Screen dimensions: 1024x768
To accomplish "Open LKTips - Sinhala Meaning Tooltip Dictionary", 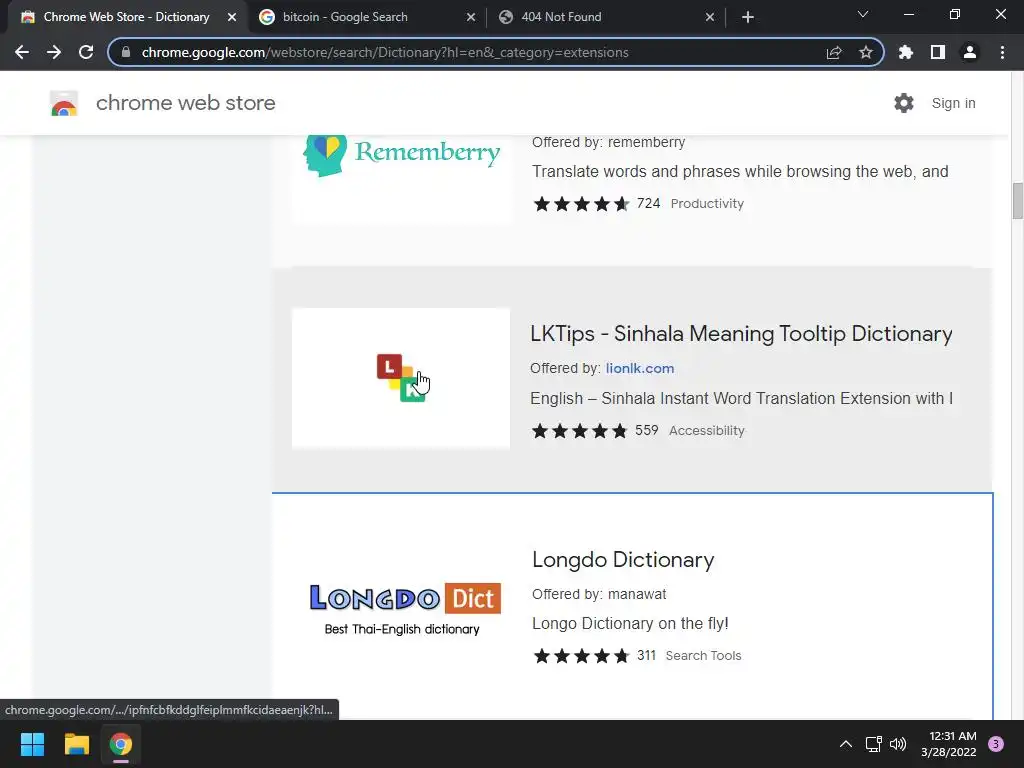I will pyautogui.click(x=741, y=334).
